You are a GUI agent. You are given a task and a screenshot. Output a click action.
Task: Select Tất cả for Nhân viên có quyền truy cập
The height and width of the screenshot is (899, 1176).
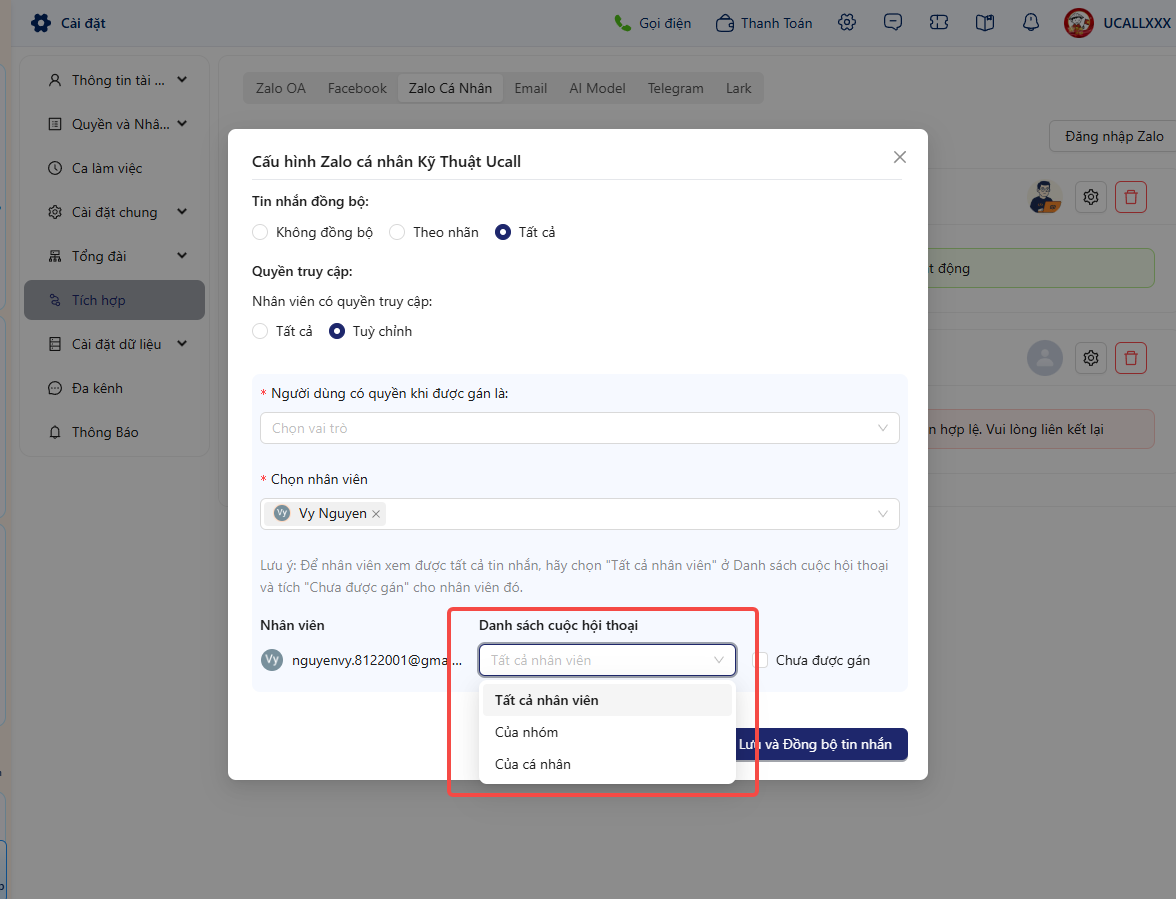coord(260,331)
